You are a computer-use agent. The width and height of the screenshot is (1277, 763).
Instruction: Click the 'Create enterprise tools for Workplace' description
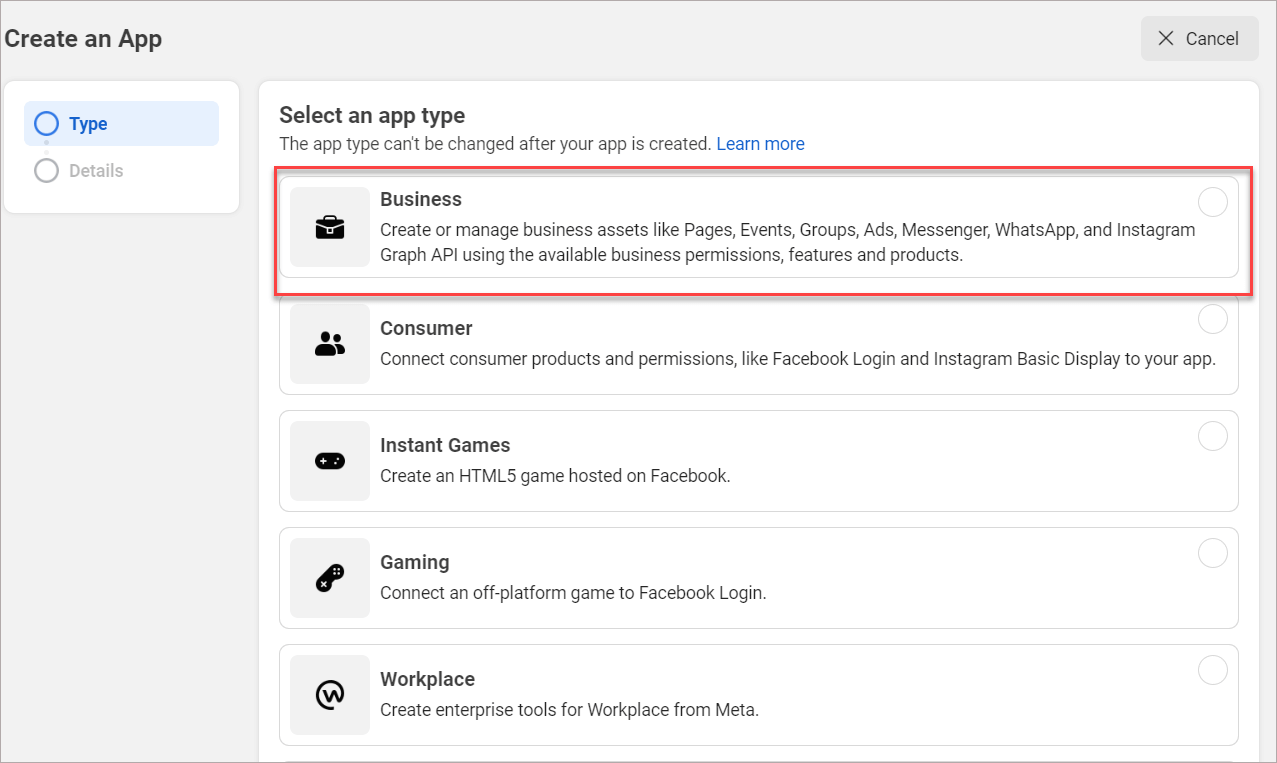pyautogui.click(x=569, y=710)
